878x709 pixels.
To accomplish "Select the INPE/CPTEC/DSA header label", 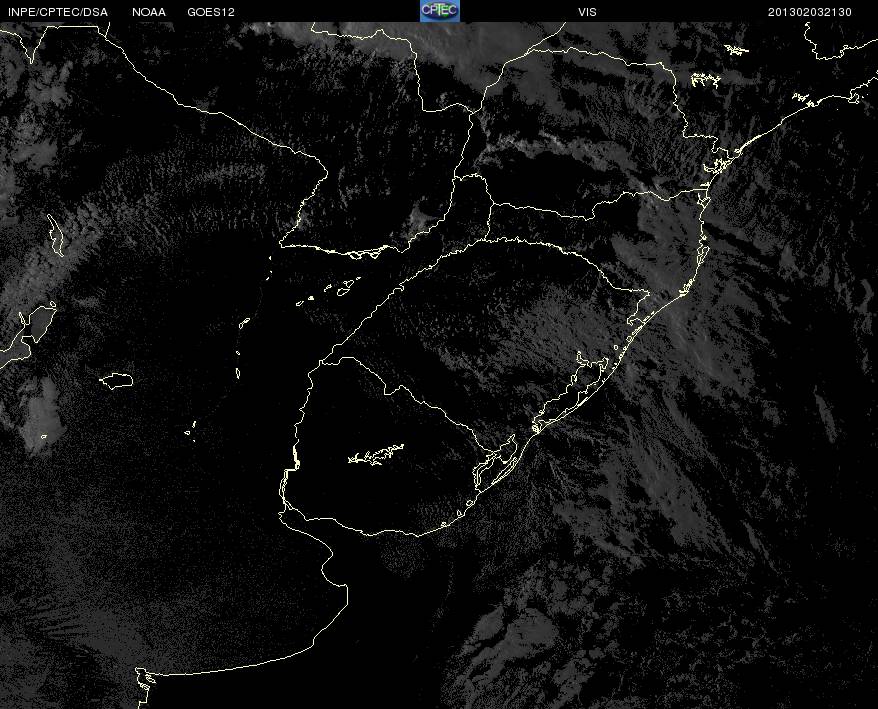I will pyautogui.click(x=58, y=12).
